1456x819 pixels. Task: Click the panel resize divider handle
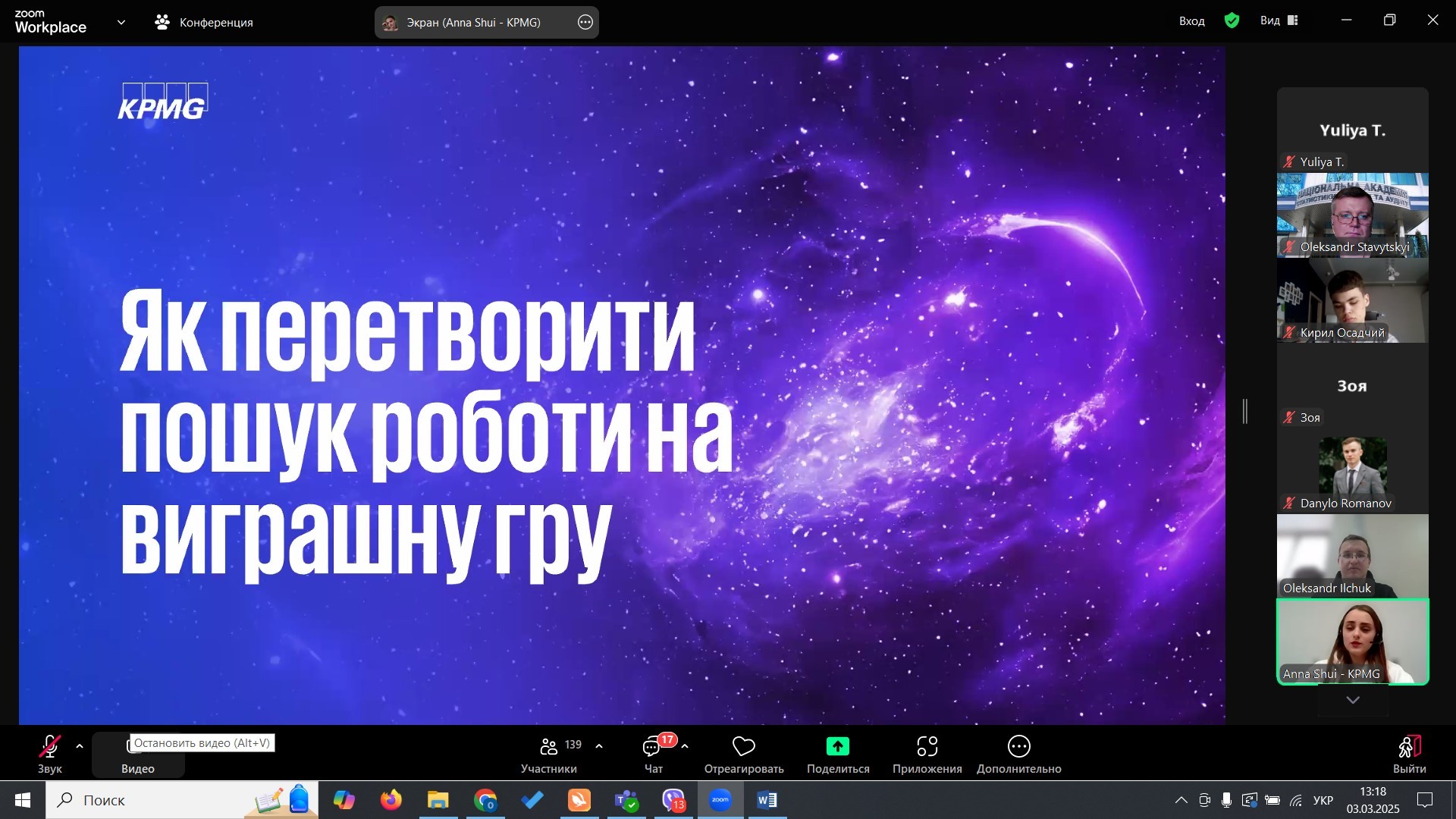pos(1245,411)
